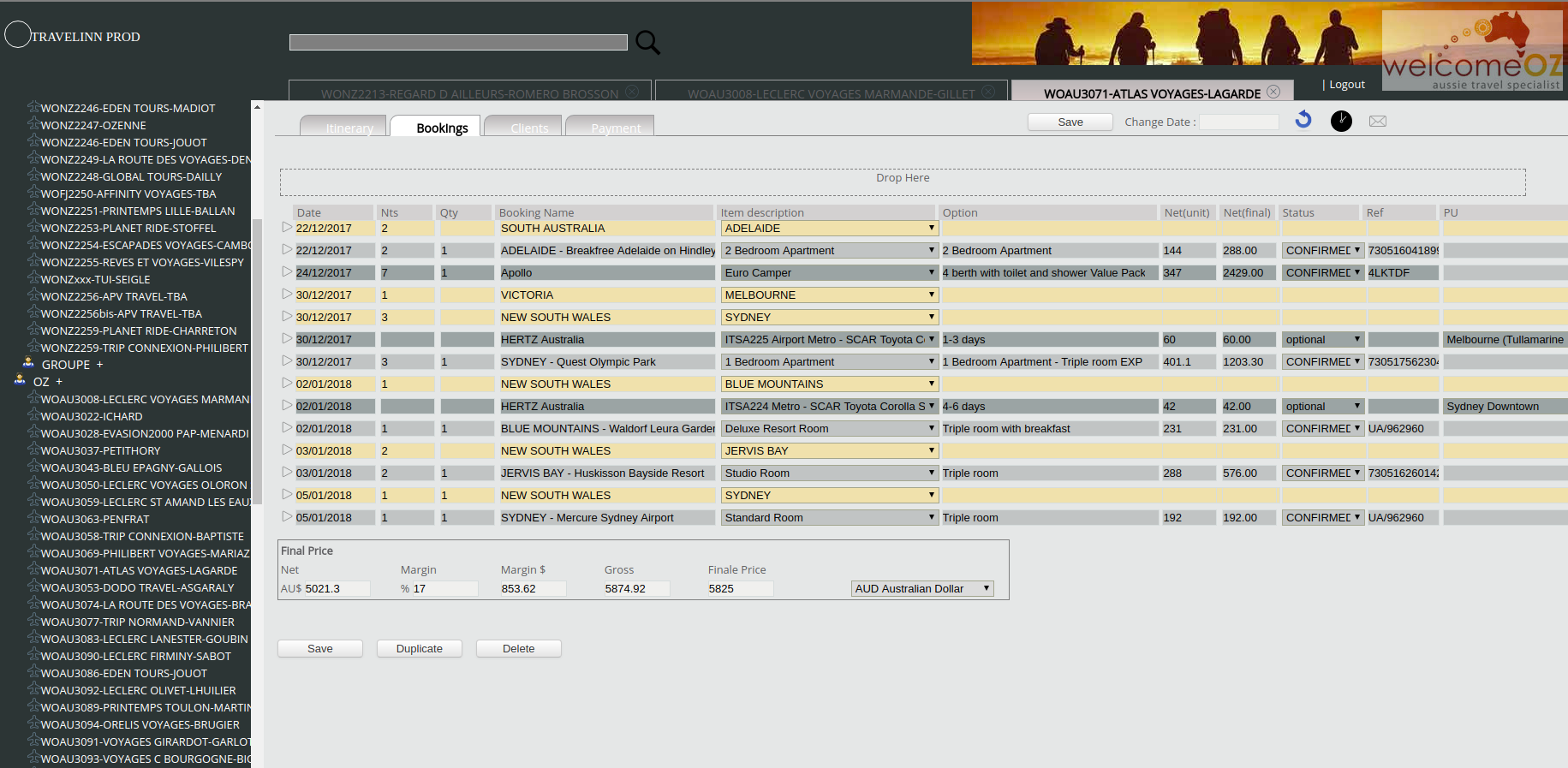The width and height of the screenshot is (1568, 768).
Task: Close the WOAU3071-ATLAS VOYAGES-LAGARDE tab
Action: click(1273, 92)
